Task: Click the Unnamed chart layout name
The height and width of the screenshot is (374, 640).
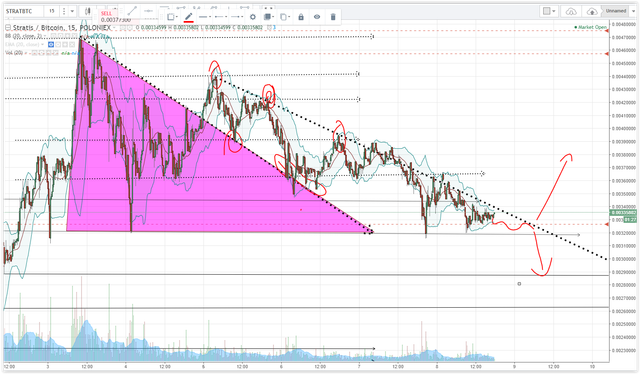Action: pos(616,11)
